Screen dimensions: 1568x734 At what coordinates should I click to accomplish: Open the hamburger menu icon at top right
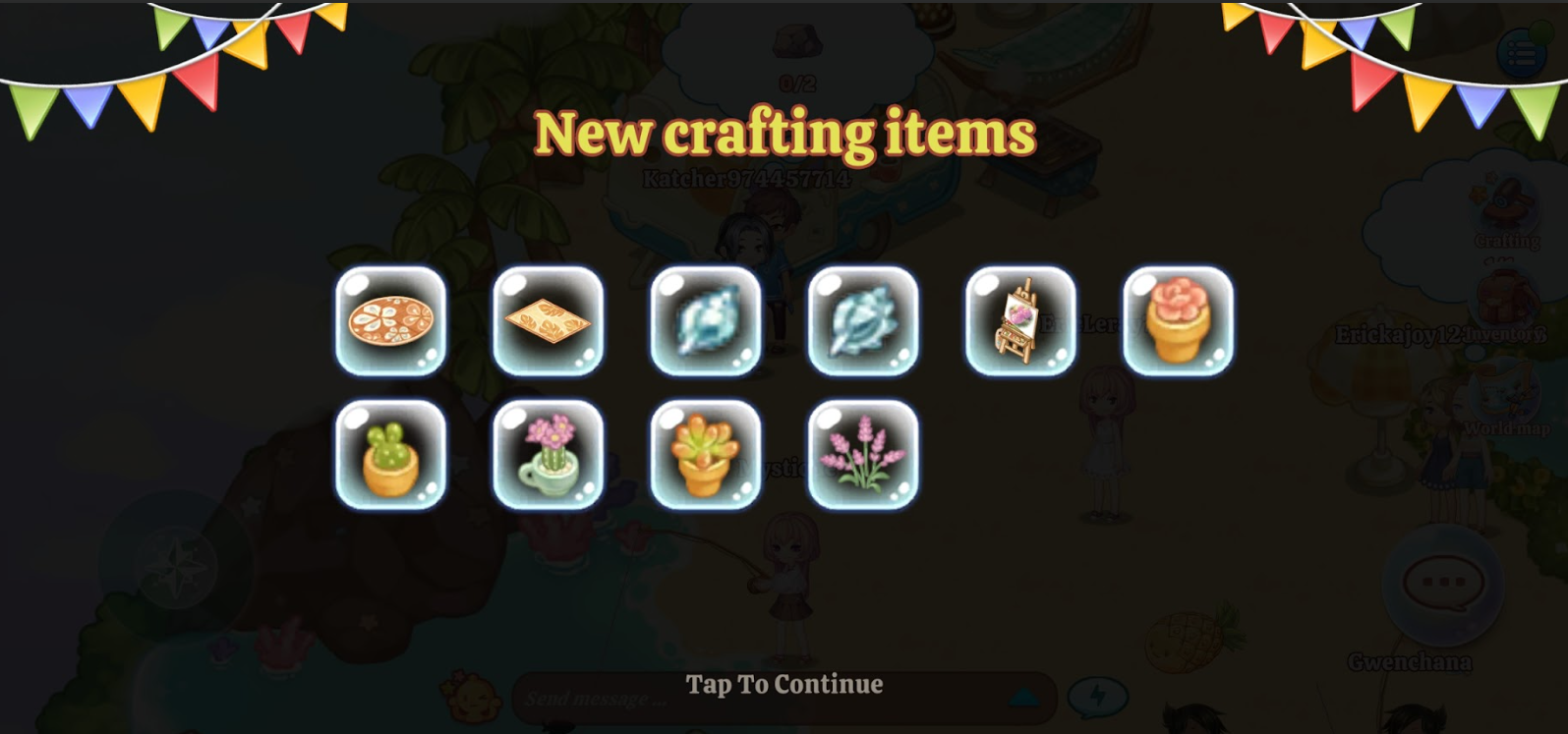1521,52
